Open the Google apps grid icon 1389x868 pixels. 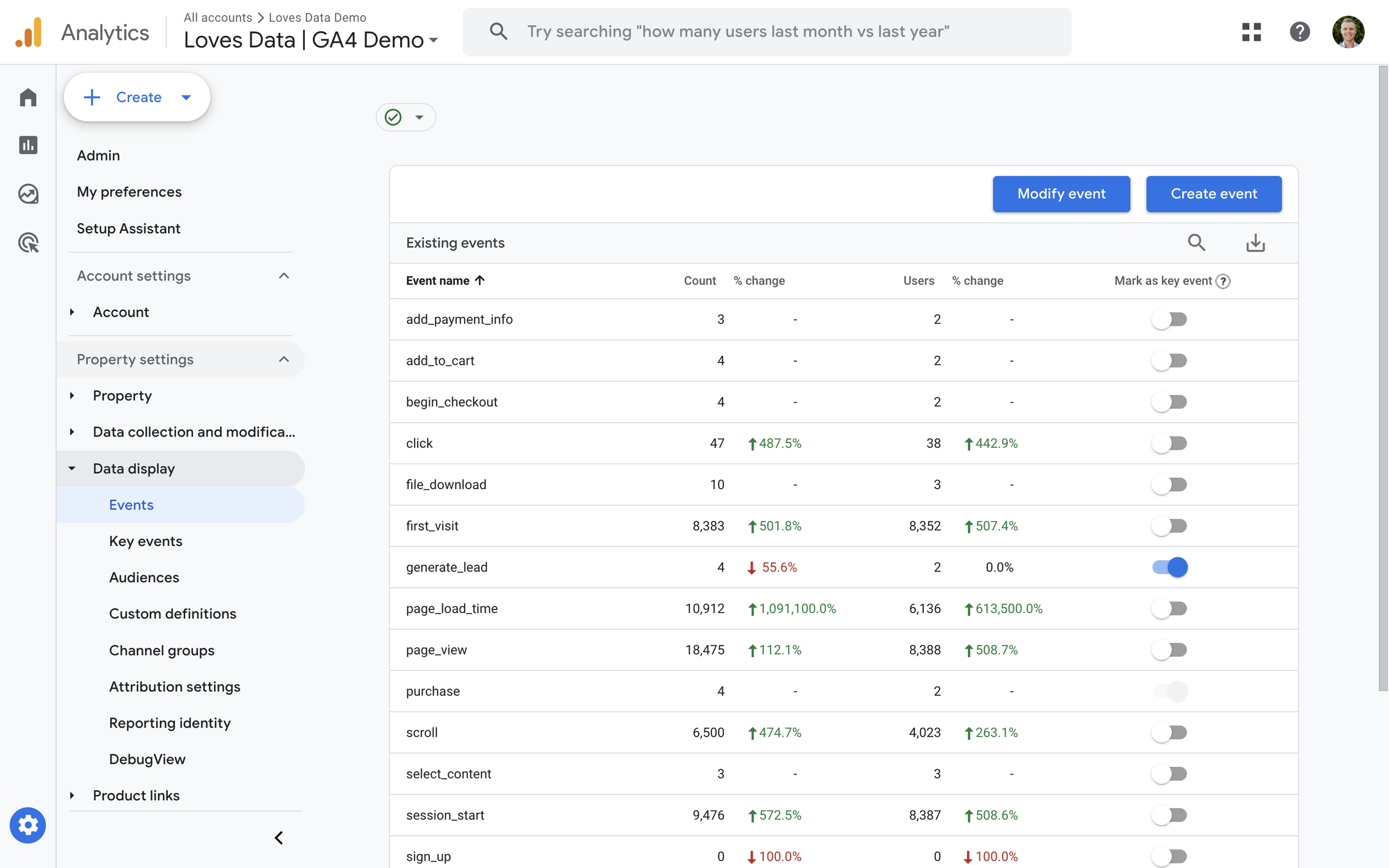click(x=1252, y=32)
